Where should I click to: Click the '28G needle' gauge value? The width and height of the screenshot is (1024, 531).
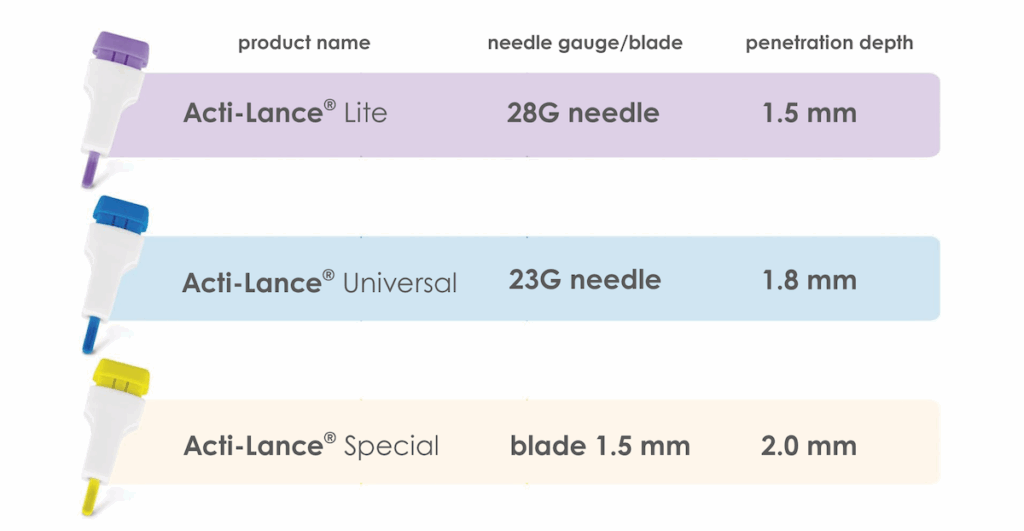pyautogui.click(x=583, y=113)
